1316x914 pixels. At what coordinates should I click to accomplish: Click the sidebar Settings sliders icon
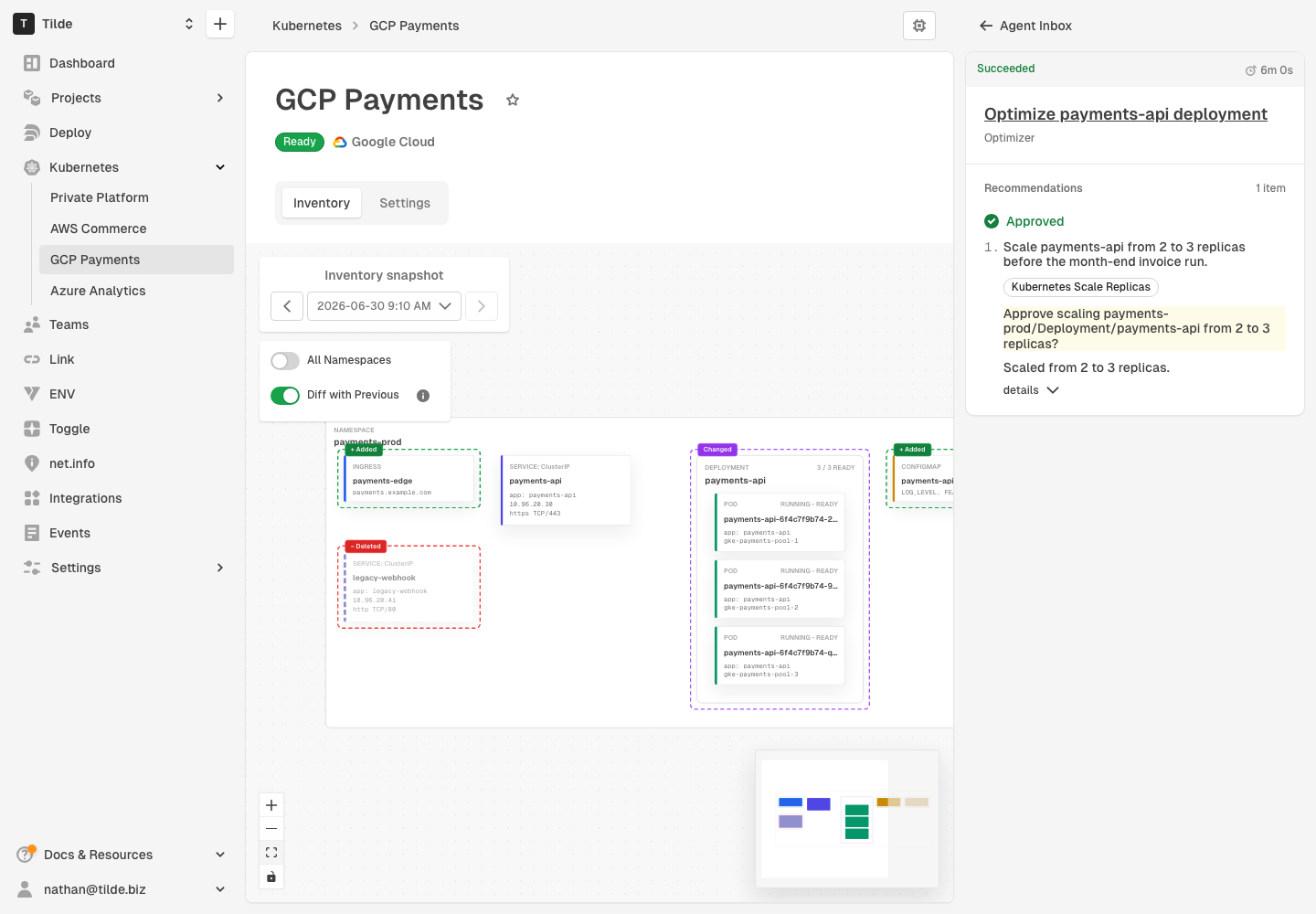32,568
